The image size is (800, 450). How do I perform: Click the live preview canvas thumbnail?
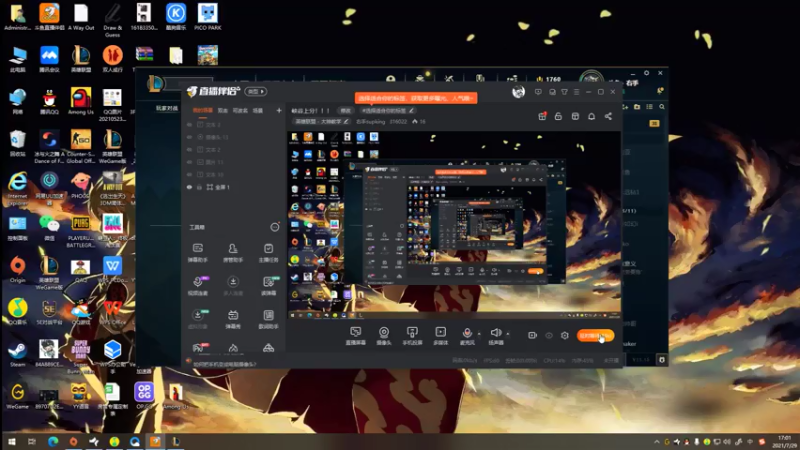pos(454,224)
